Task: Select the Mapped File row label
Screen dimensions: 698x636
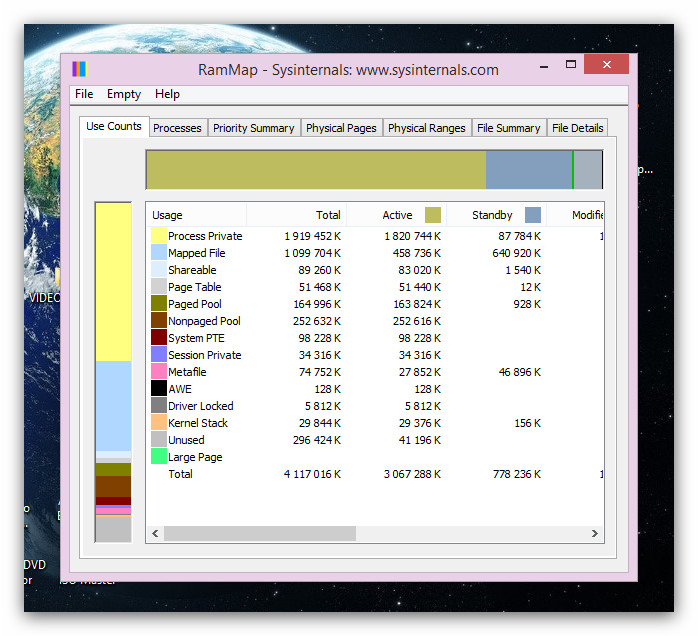Action: [197, 253]
